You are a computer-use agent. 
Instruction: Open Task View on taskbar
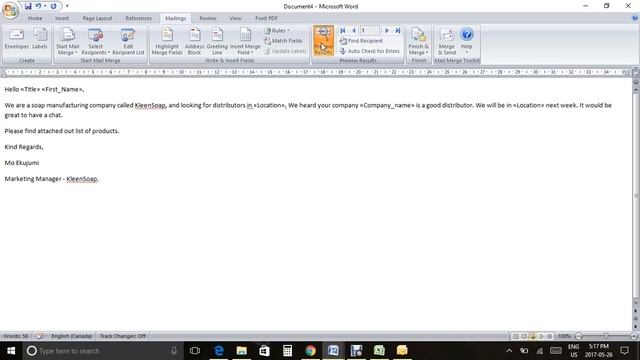[x=195, y=351]
